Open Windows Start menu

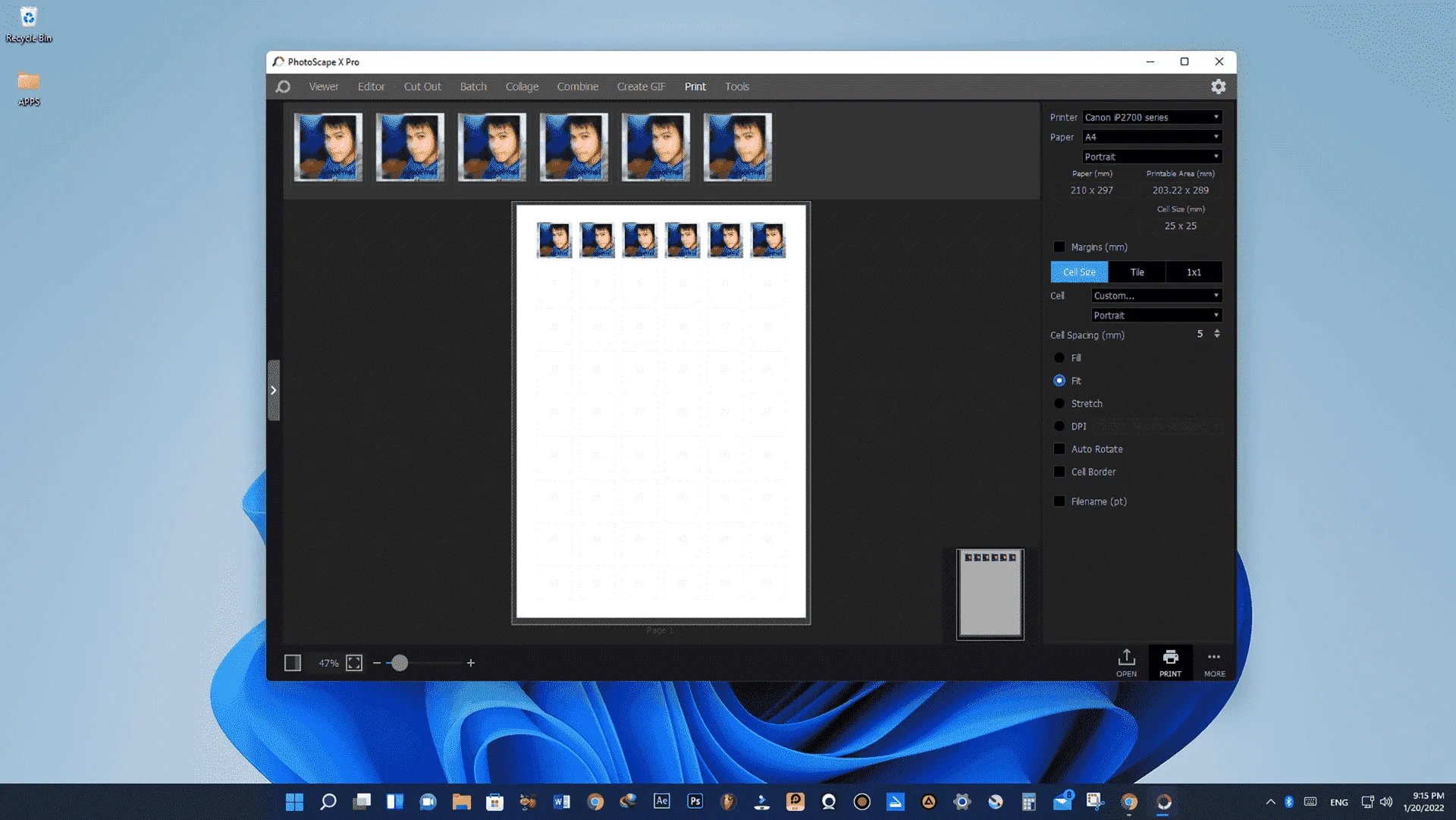[x=294, y=802]
